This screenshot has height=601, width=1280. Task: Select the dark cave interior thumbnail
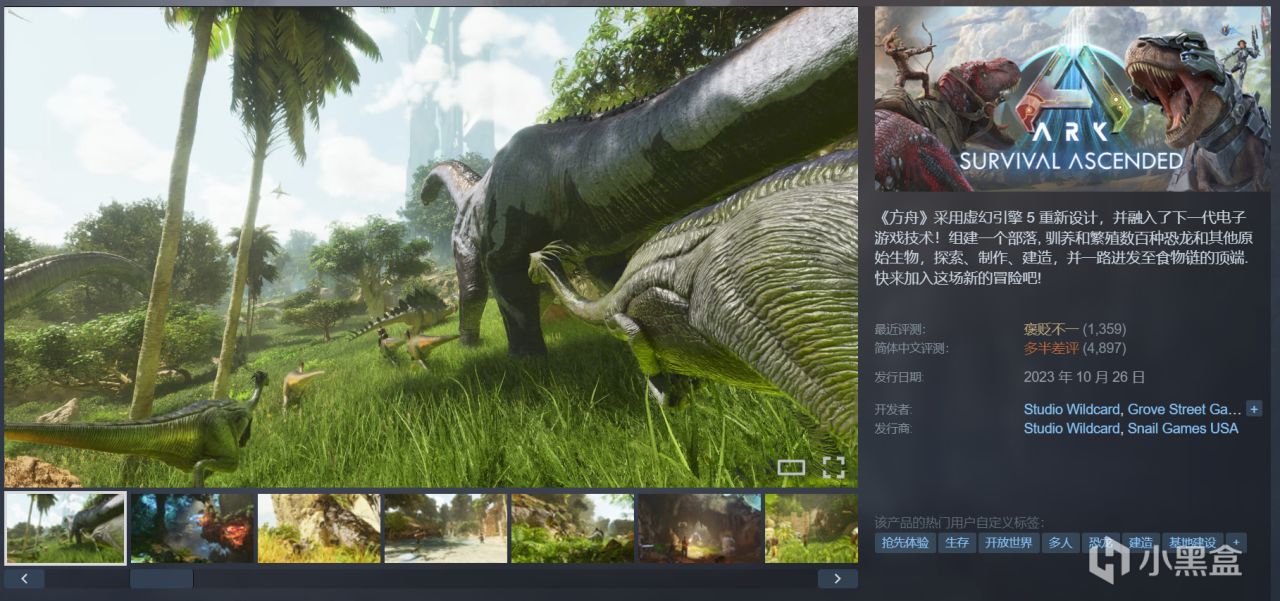click(x=699, y=528)
